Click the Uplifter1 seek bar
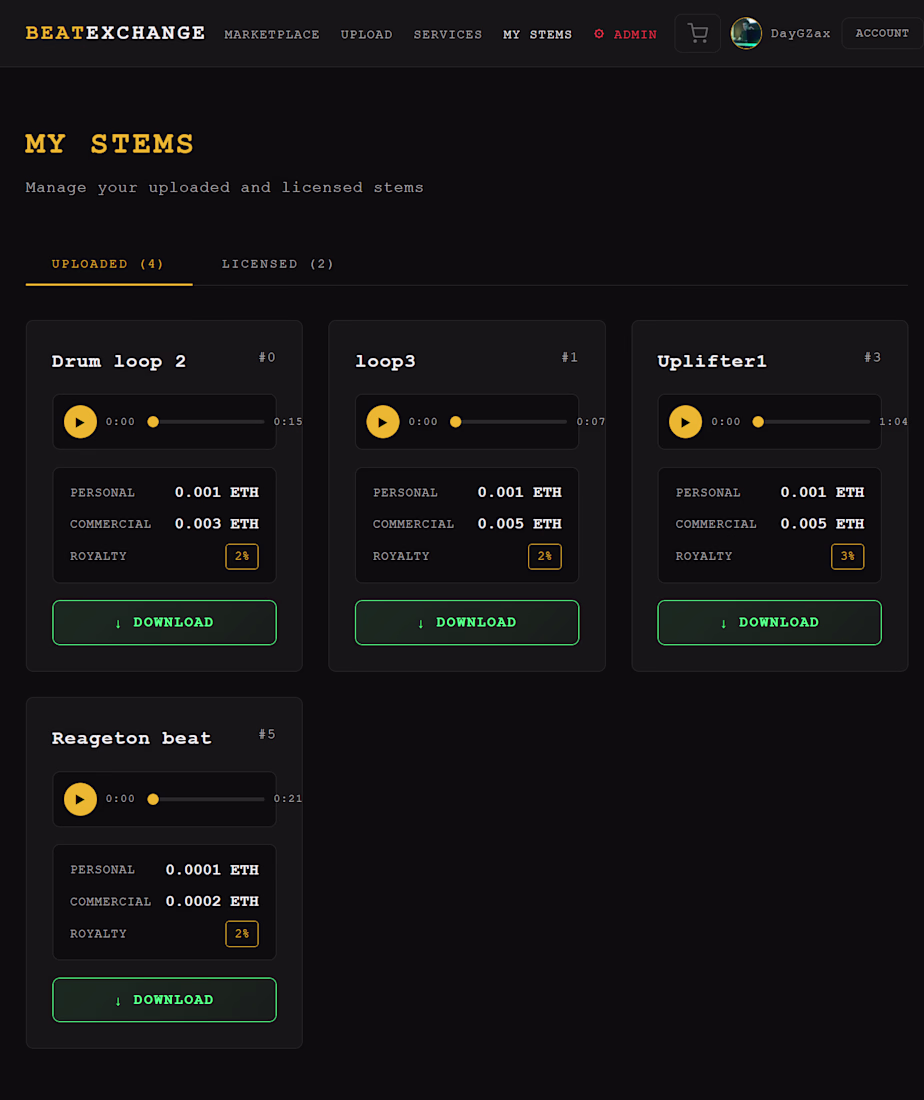The image size is (924, 1100). point(814,422)
